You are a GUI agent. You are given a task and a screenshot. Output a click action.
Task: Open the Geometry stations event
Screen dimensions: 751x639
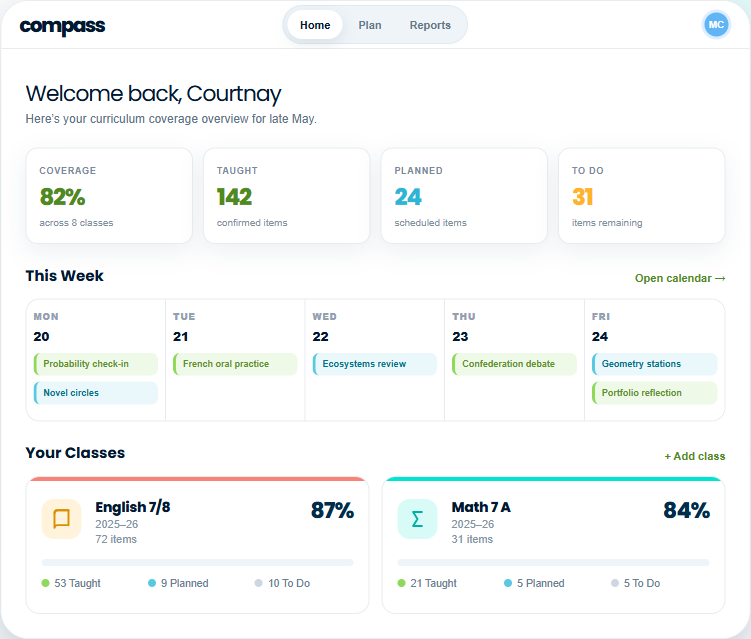pyautogui.click(x=654, y=364)
